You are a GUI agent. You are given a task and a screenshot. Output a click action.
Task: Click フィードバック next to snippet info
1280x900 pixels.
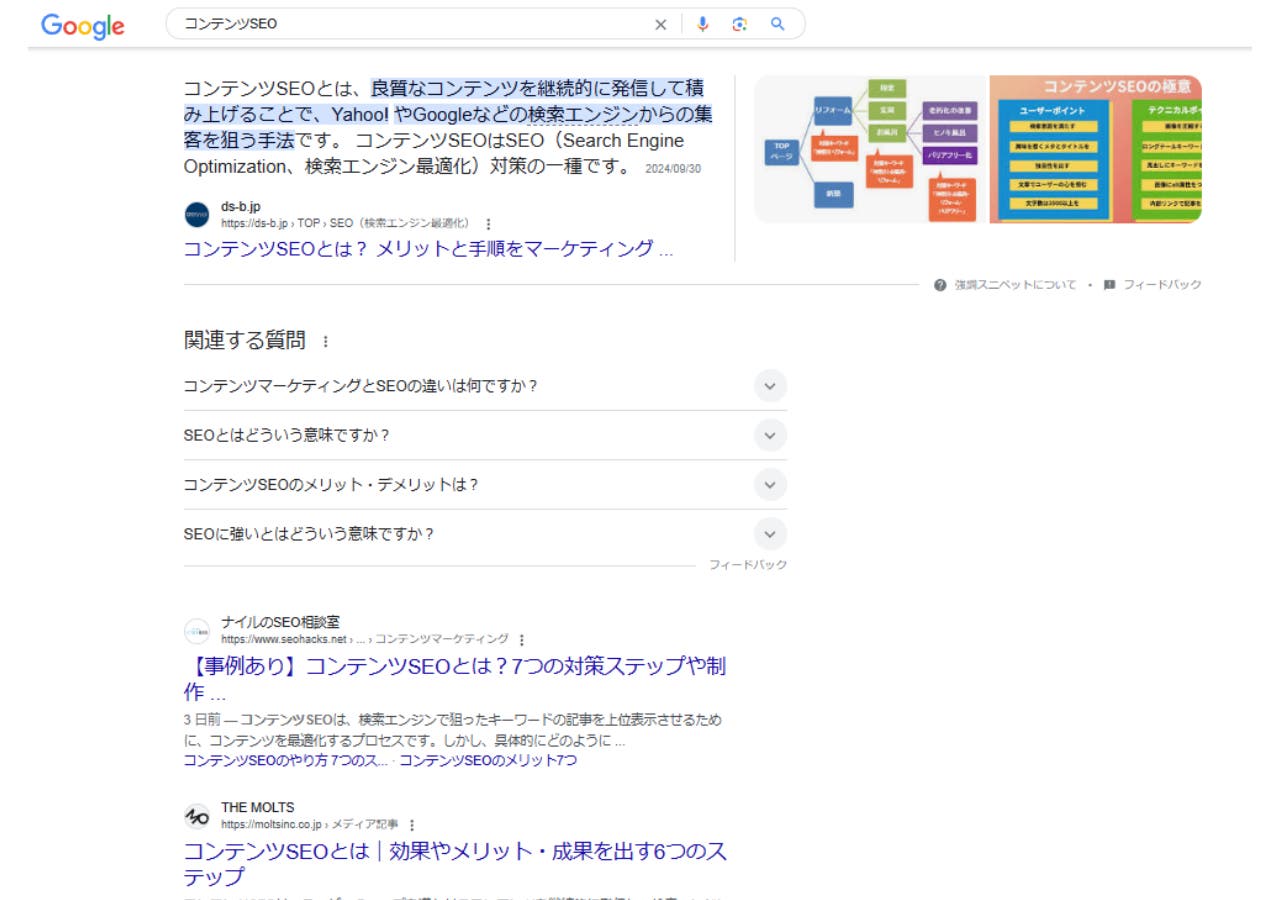click(1162, 285)
